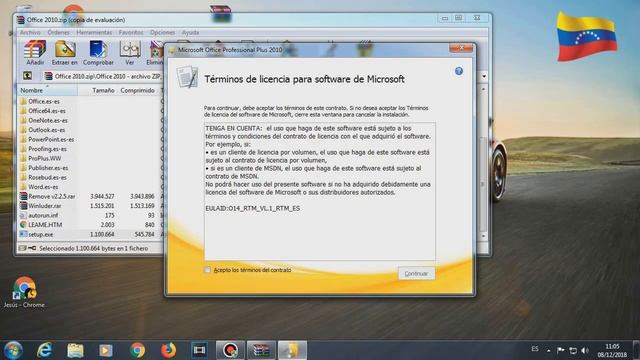Switch to the screen recorder taskbar button
The image size is (640, 360).
click(x=230, y=350)
